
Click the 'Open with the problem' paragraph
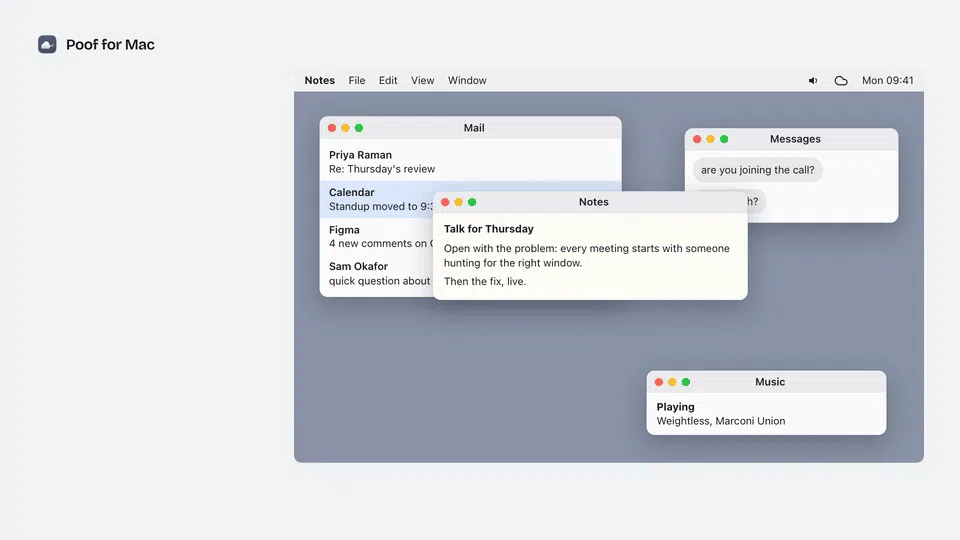pyautogui.click(x=587, y=256)
